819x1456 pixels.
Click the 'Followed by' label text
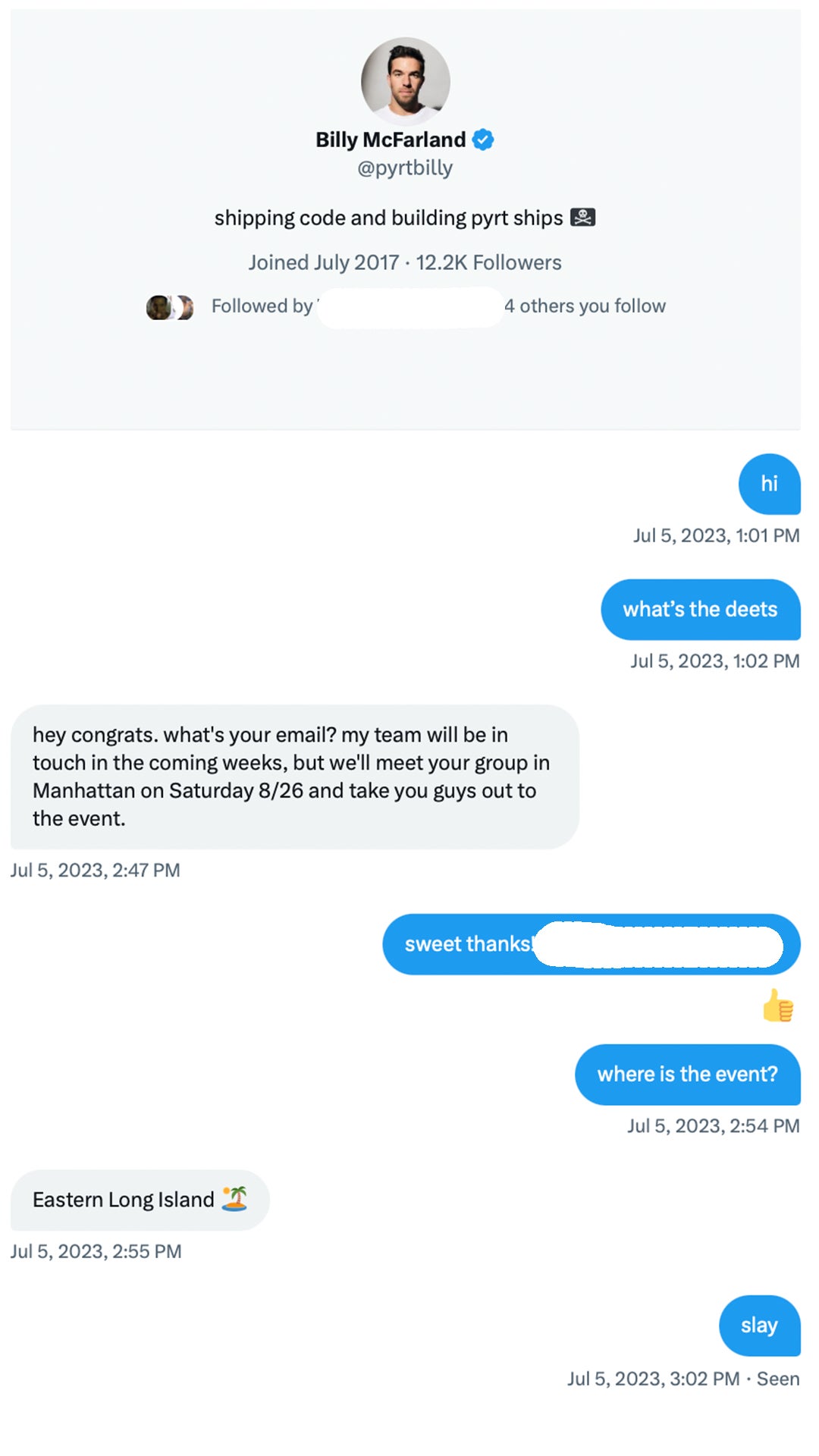(262, 306)
